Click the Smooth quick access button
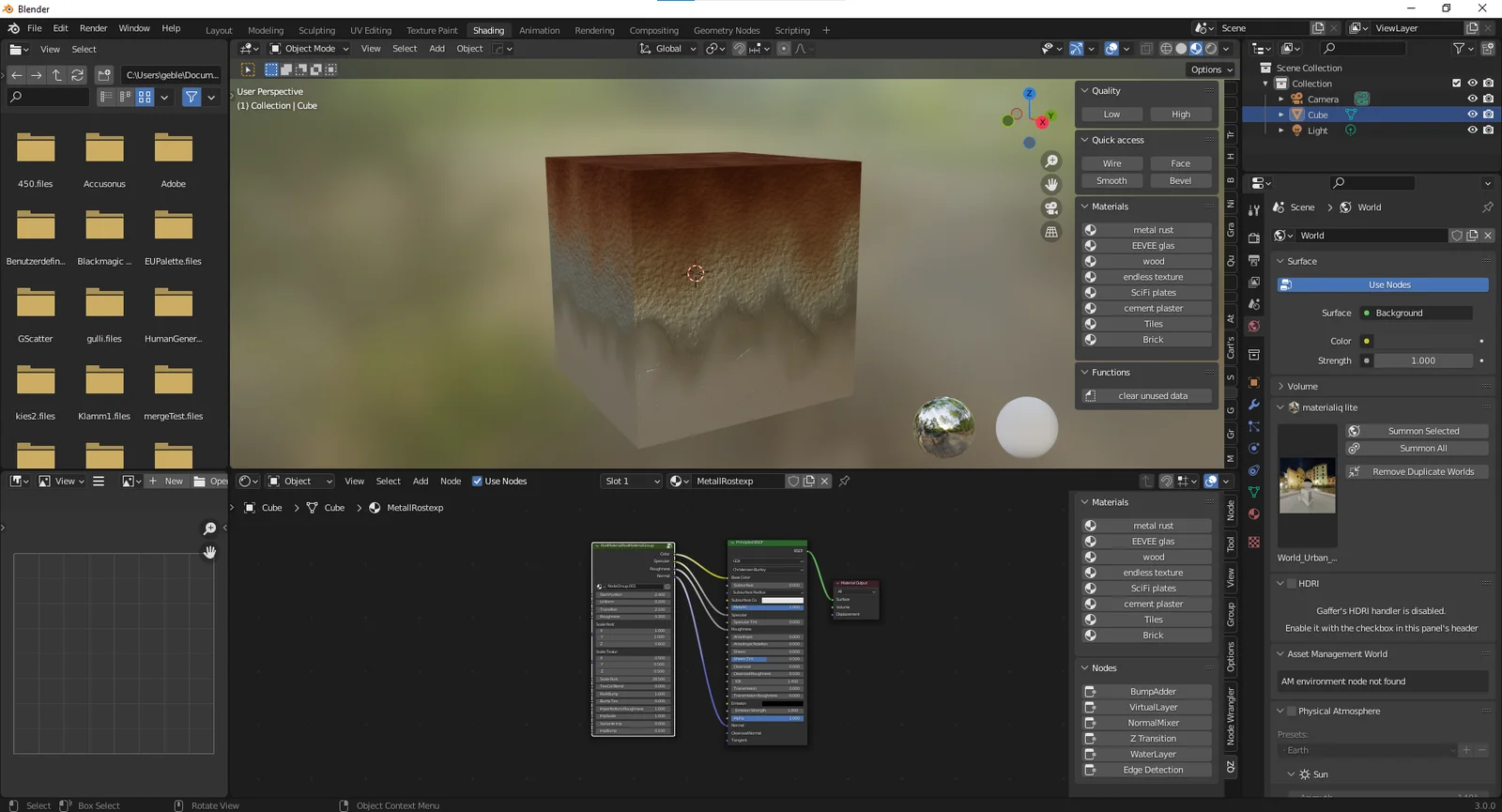Image resolution: width=1502 pixels, height=812 pixels. point(1111,181)
